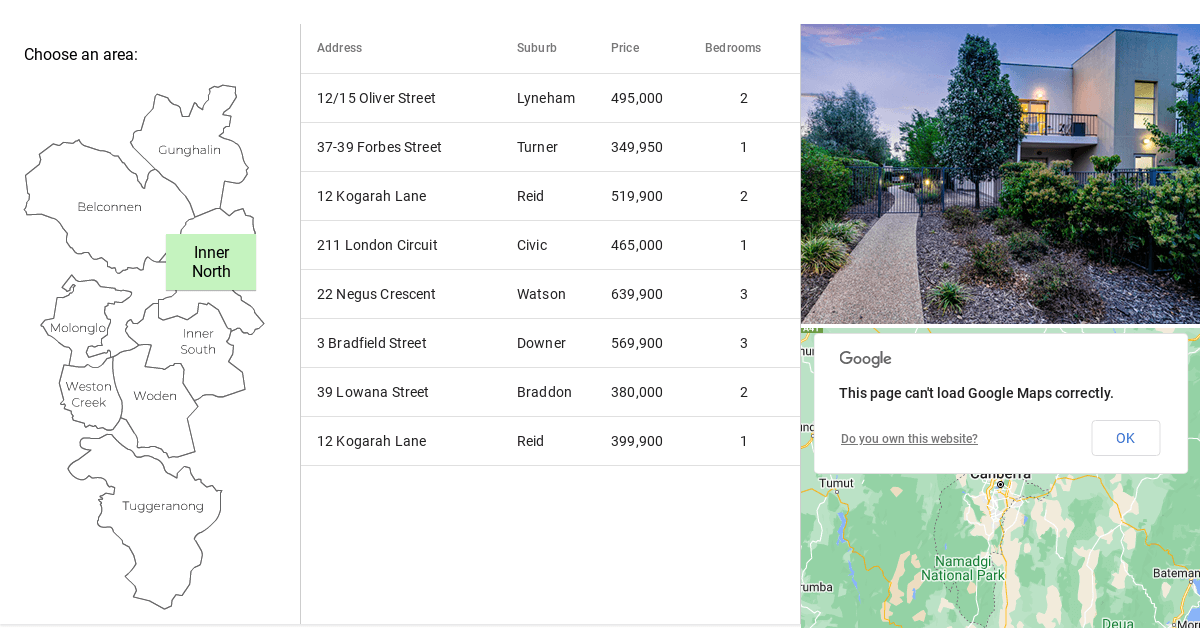The image size is (1200, 630).
Task: Open the 37-39 Forbes Street listing
Action: click(x=550, y=147)
